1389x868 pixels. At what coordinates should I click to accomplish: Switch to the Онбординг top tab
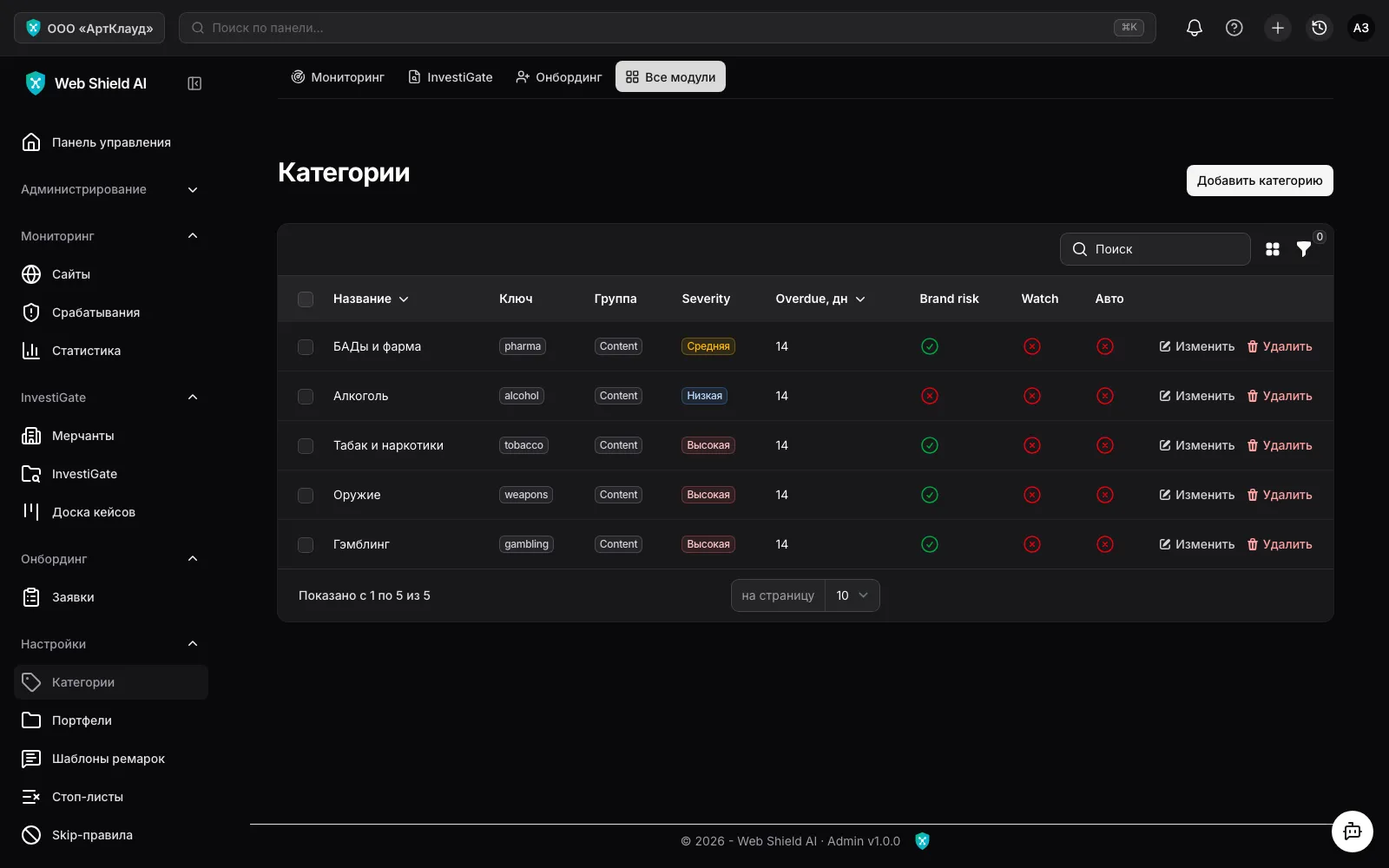pyautogui.click(x=558, y=77)
